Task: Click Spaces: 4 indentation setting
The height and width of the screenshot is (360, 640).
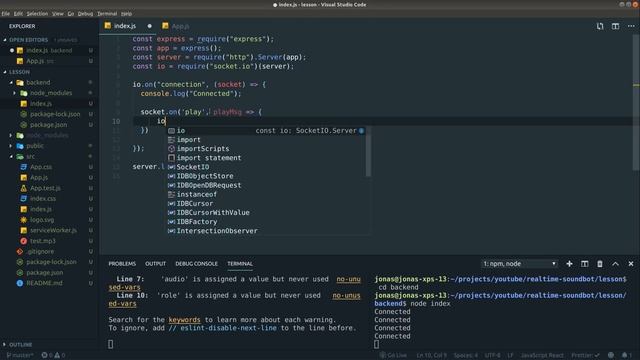Action: tap(465, 355)
